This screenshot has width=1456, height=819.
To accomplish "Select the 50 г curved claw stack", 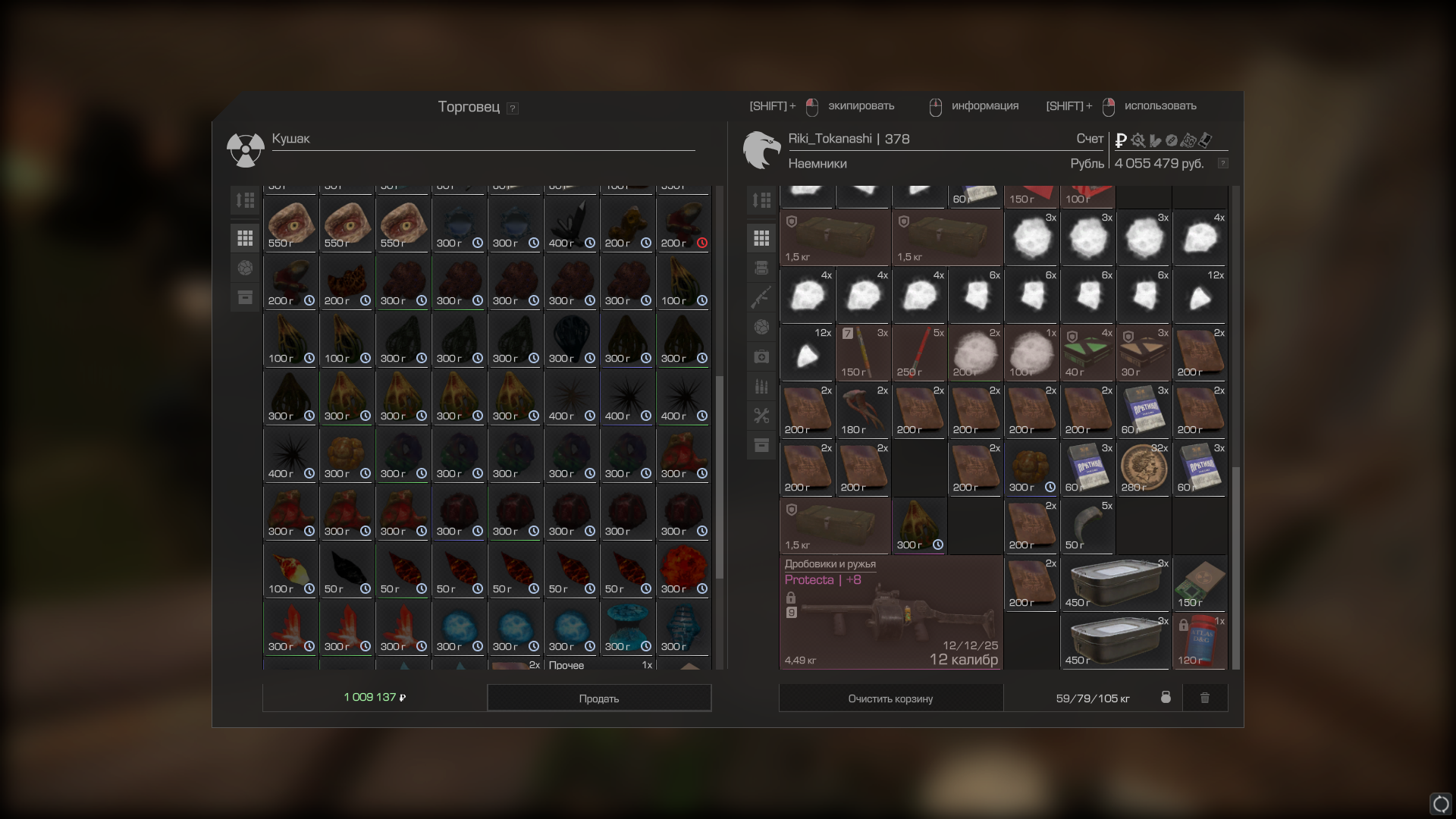I will [1087, 526].
